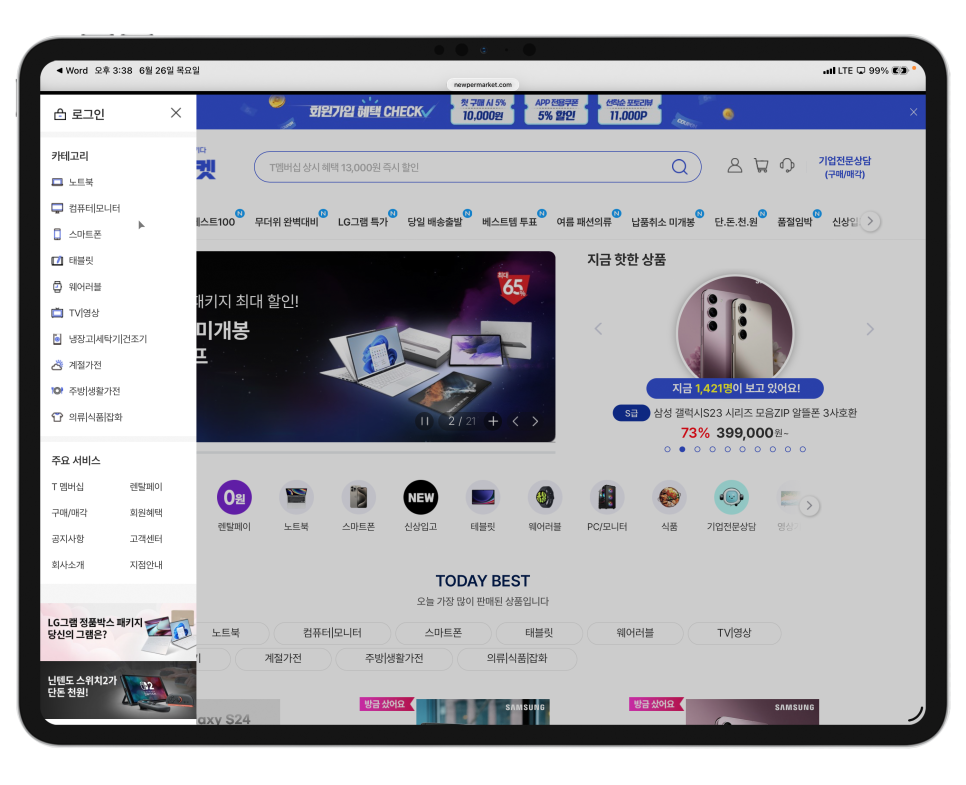Open 여름 패션의류 menu tab
The width and height of the screenshot is (966, 785).
point(584,222)
